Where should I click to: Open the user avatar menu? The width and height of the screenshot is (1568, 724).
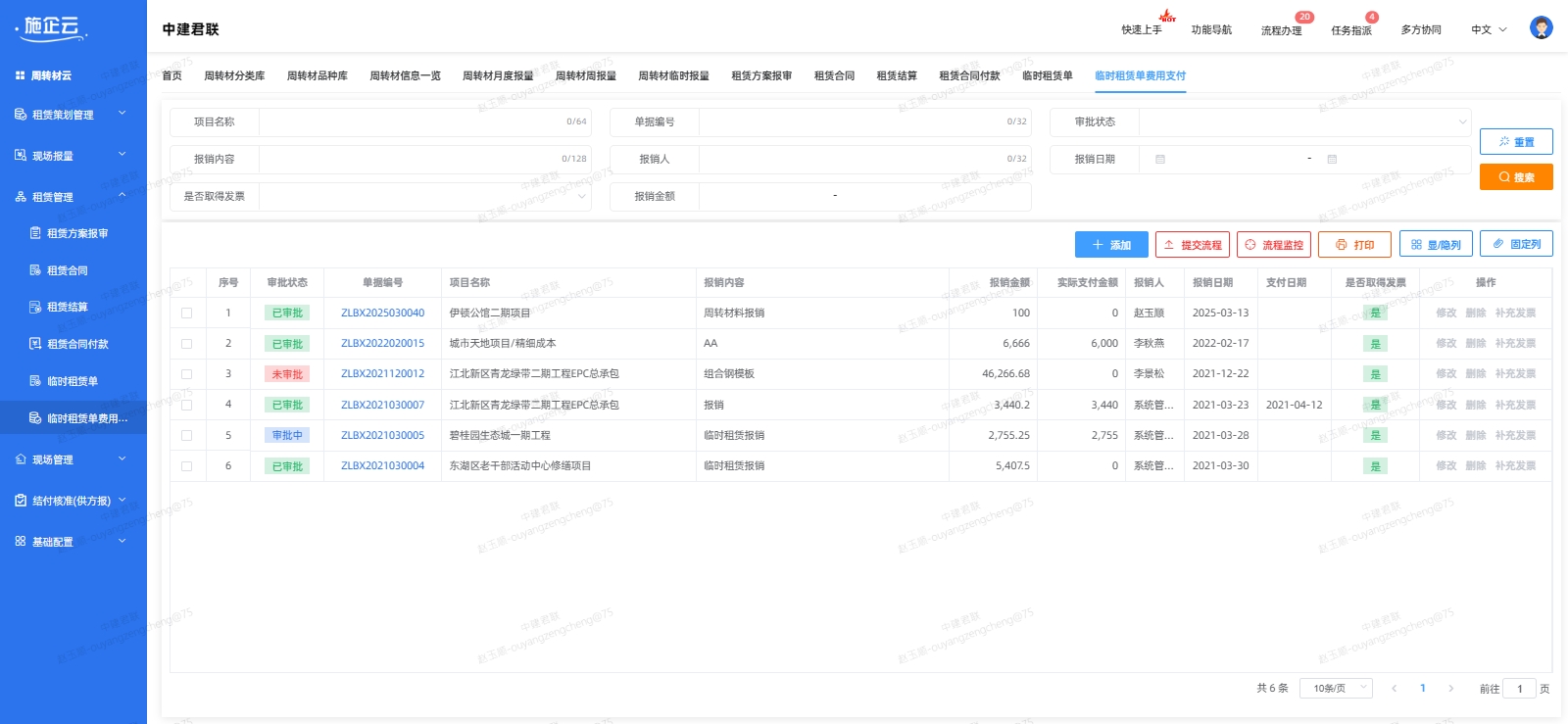pos(1541,28)
